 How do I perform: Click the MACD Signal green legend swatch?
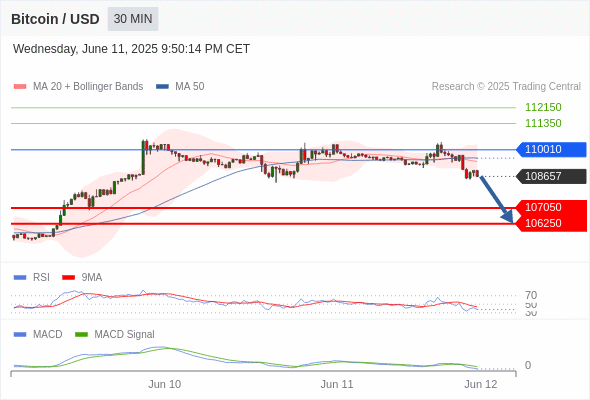pyautogui.click(x=81, y=334)
